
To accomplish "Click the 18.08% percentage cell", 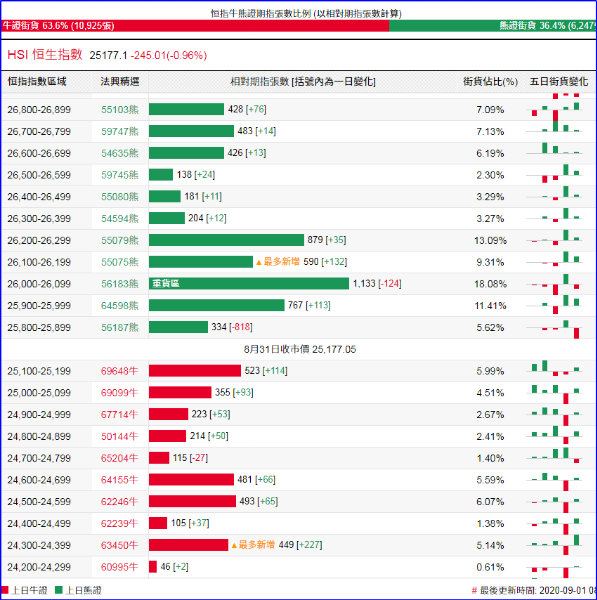I will click(x=490, y=284).
